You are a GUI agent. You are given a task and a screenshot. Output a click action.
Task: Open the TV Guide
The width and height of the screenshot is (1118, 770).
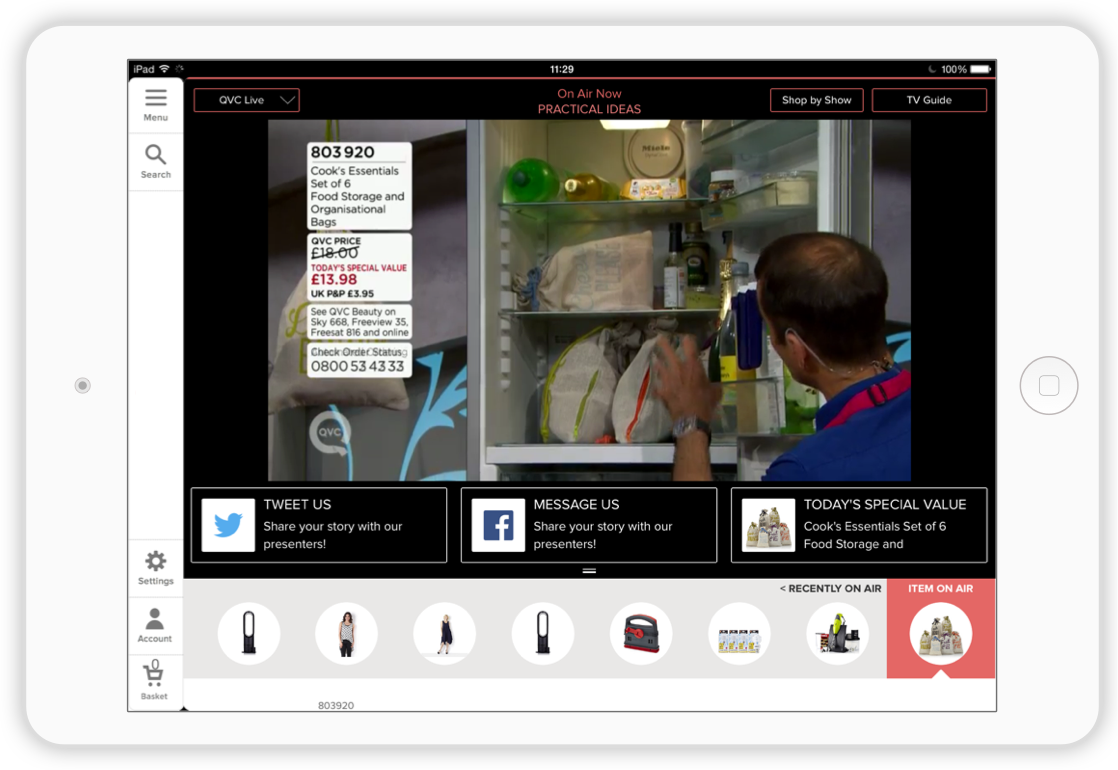pos(929,100)
